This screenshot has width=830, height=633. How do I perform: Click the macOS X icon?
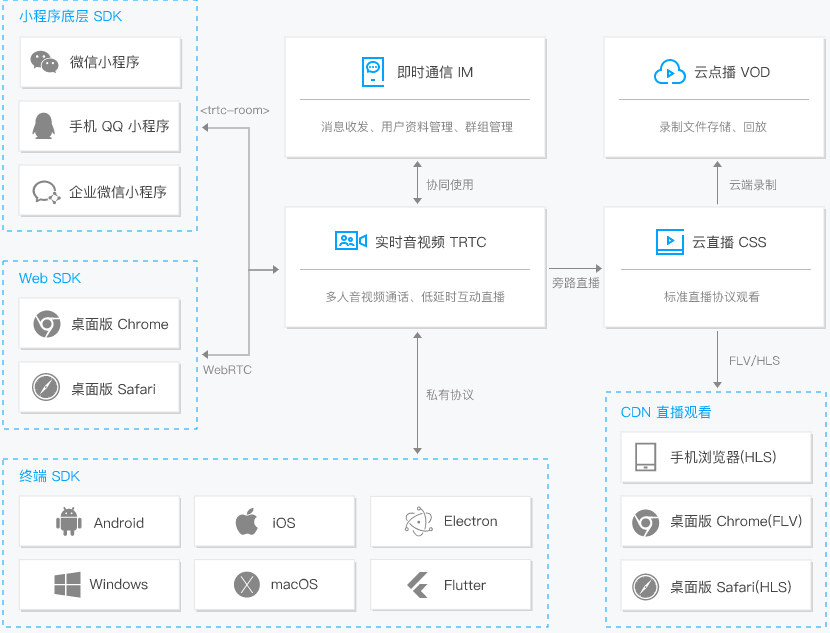coord(247,584)
